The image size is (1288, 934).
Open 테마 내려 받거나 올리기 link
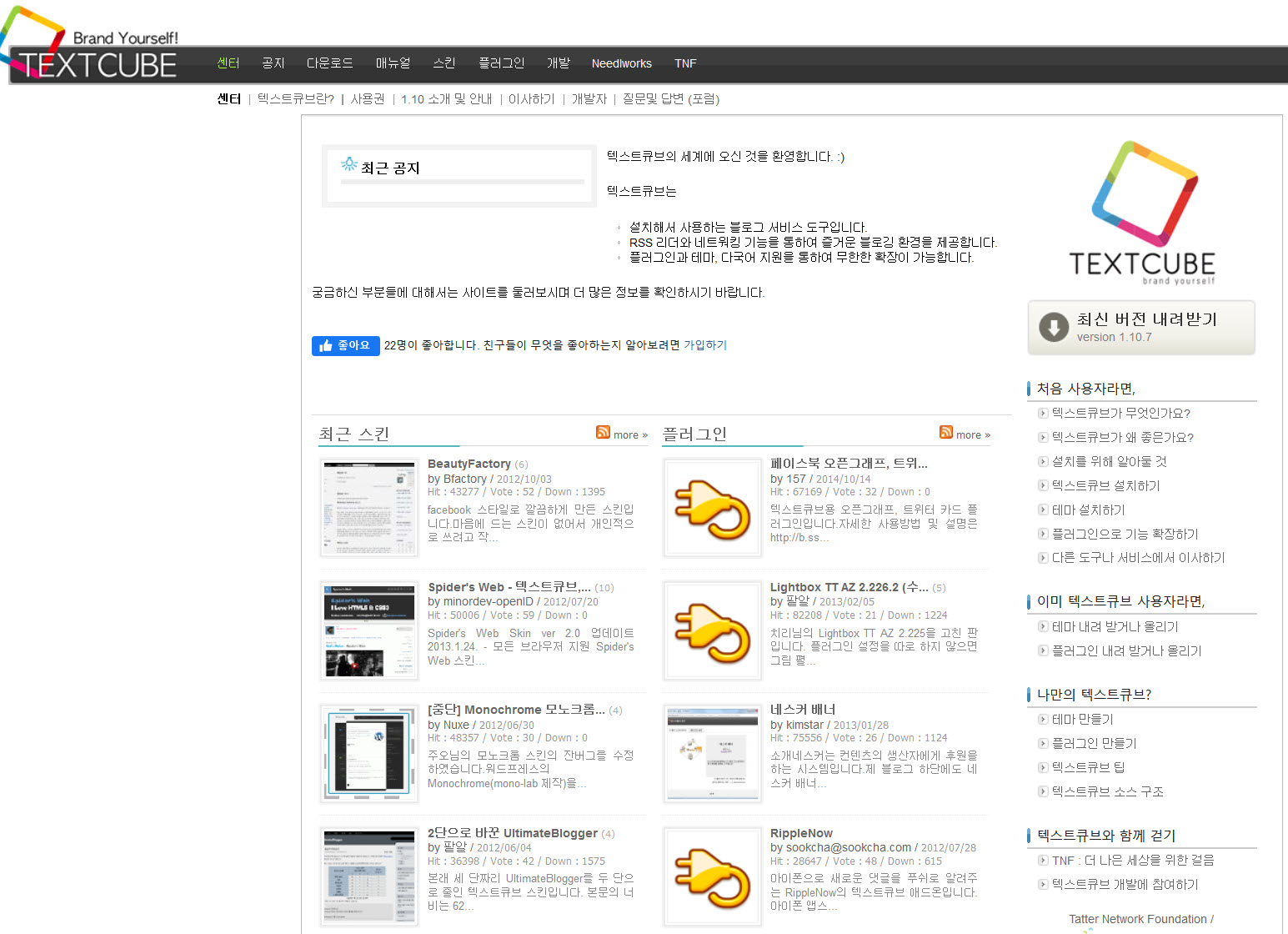click(1115, 626)
